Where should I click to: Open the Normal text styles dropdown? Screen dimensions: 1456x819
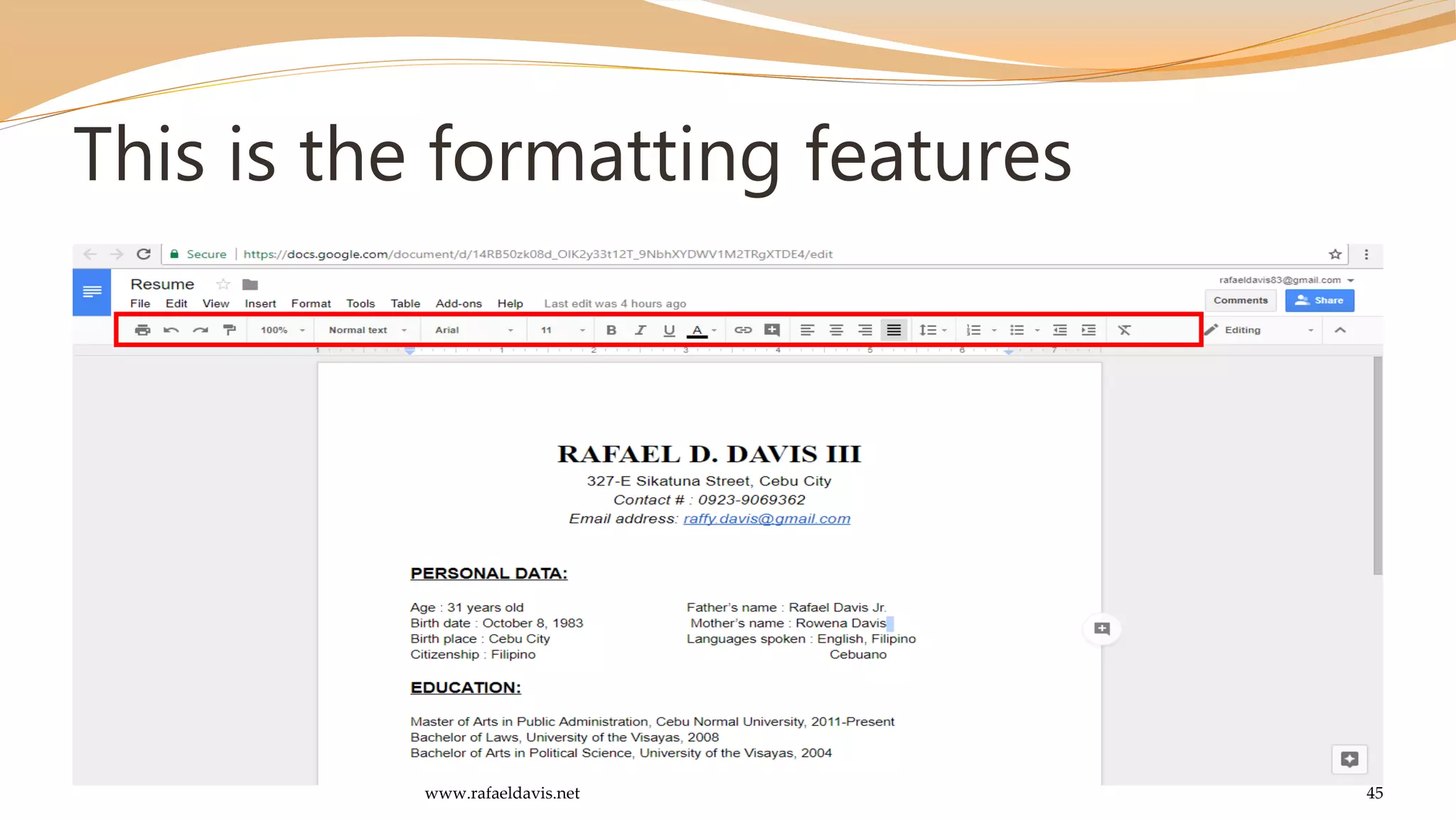[x=368, y=330]
